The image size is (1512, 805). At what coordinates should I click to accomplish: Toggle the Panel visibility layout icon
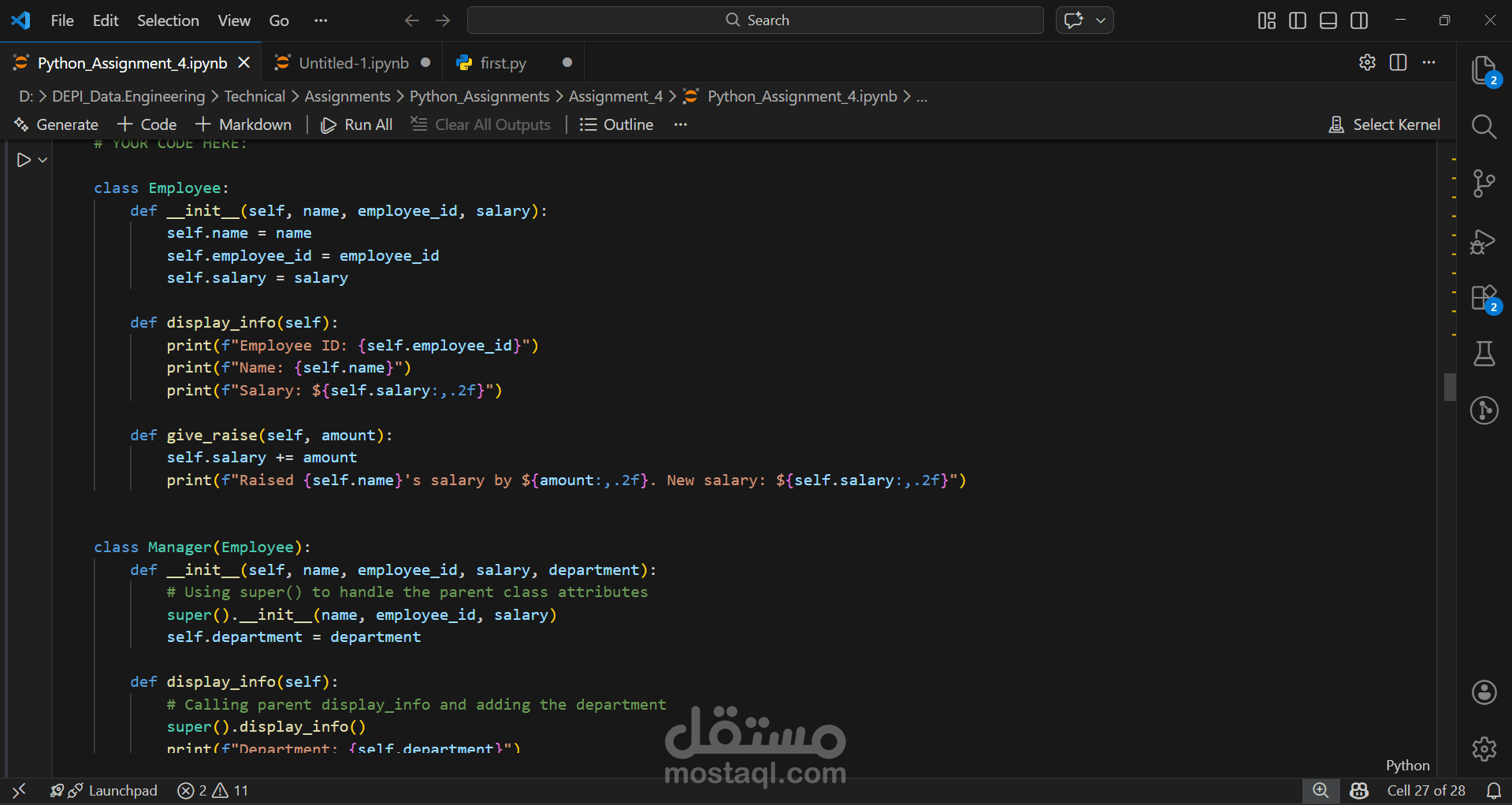1328,20
